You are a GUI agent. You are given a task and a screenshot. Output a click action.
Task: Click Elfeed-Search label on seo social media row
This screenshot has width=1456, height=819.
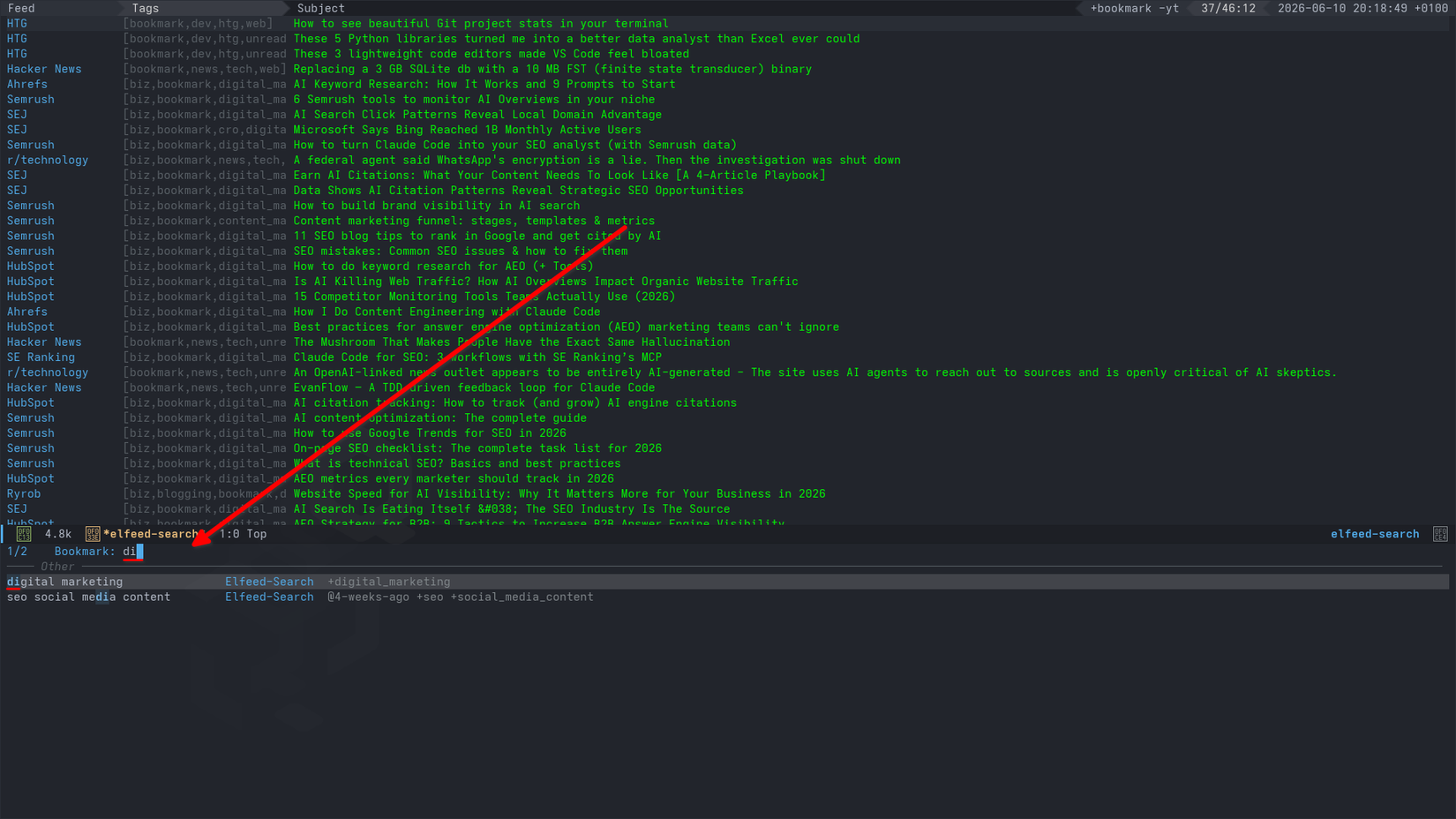269,597
